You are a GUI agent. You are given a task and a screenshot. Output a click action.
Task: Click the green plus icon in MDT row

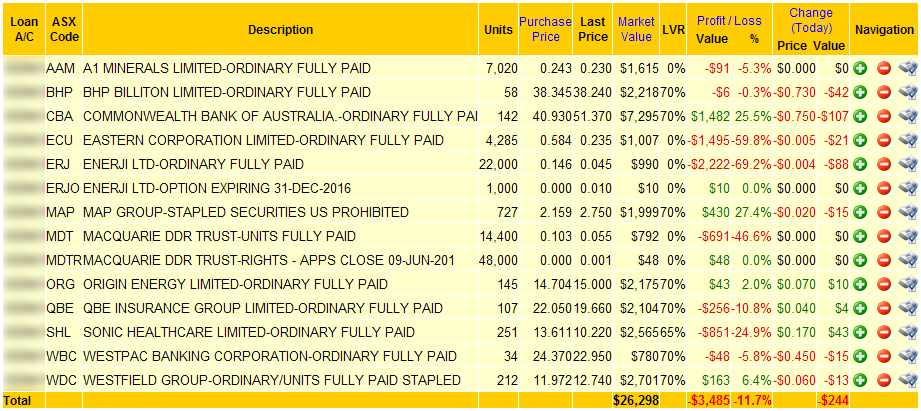pyautogui.click(x=860, y=237)
